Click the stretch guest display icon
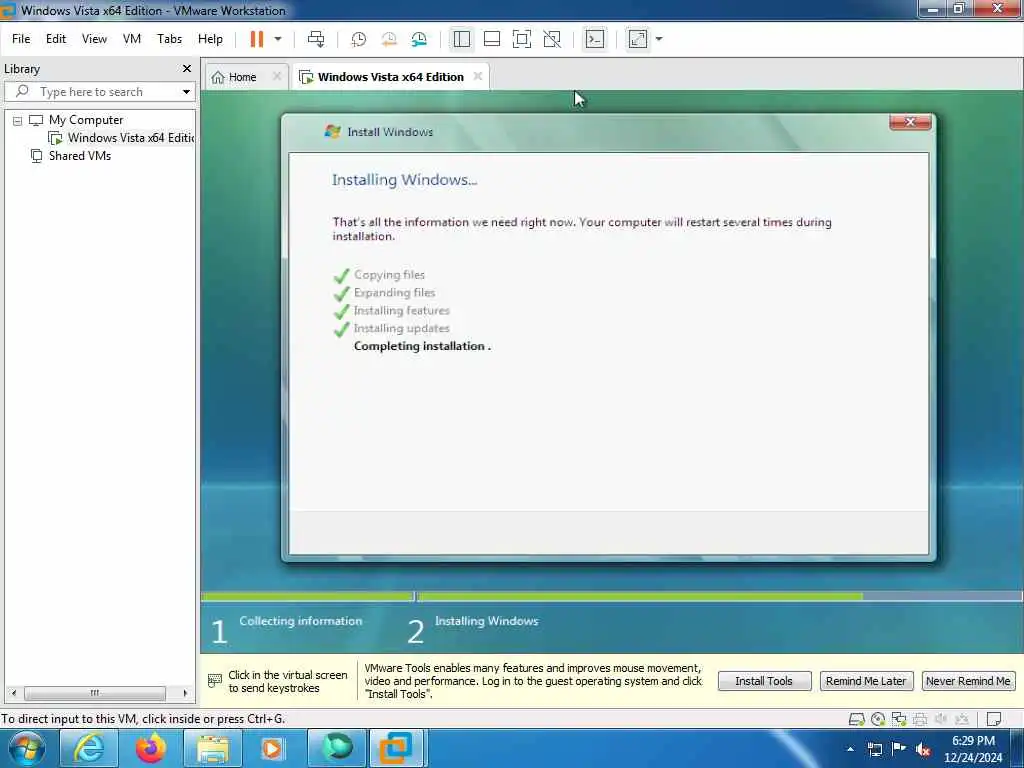This screenshot has width=1024, height=768. (638, 39)
